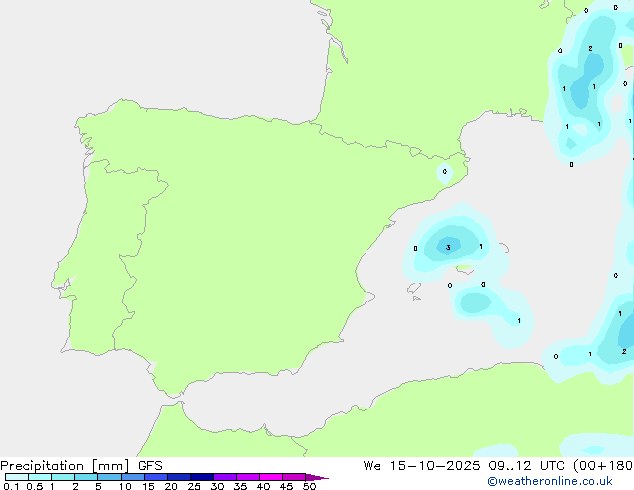Screen dimensions: 634x490
Task: Click the 45–50 mm legend swatch
Action: click(294, 477)
